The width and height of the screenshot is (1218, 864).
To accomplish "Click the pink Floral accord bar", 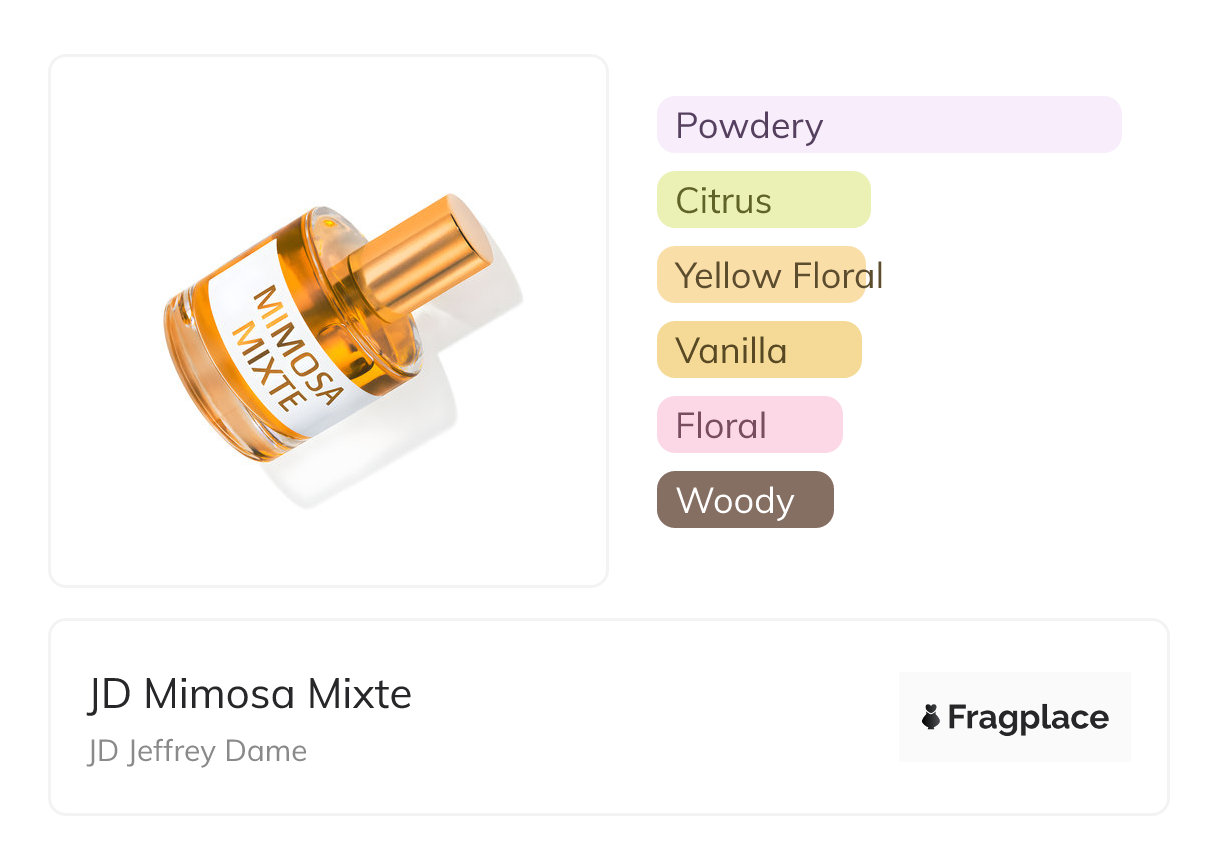I will [749, 425].
